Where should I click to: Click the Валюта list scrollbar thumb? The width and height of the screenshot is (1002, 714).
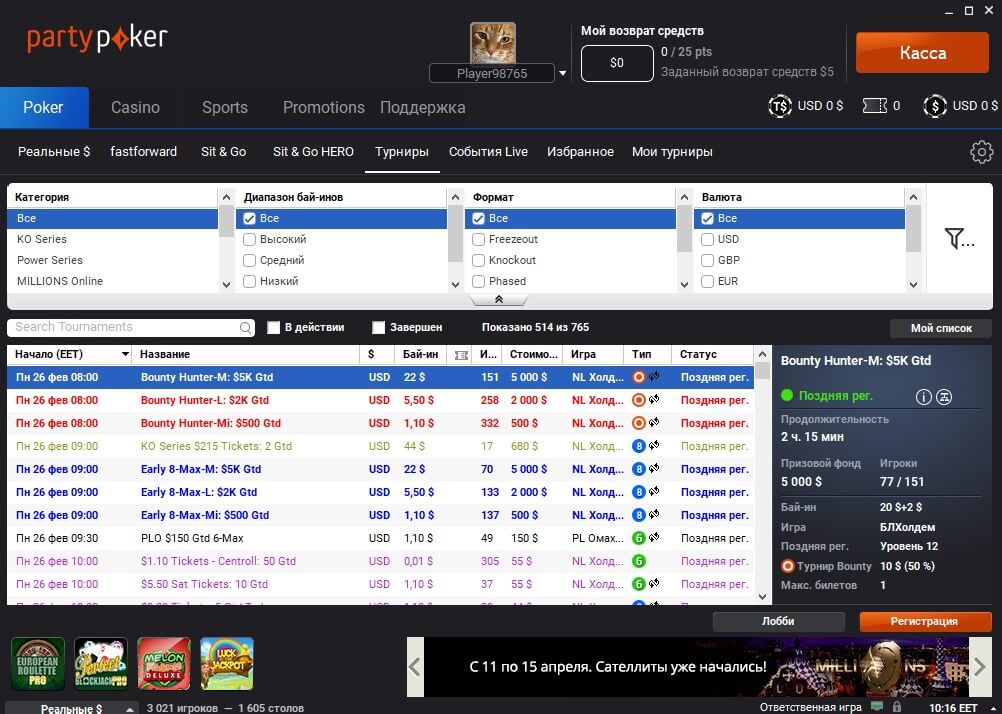pyautogui.click(x=913, y=229)
